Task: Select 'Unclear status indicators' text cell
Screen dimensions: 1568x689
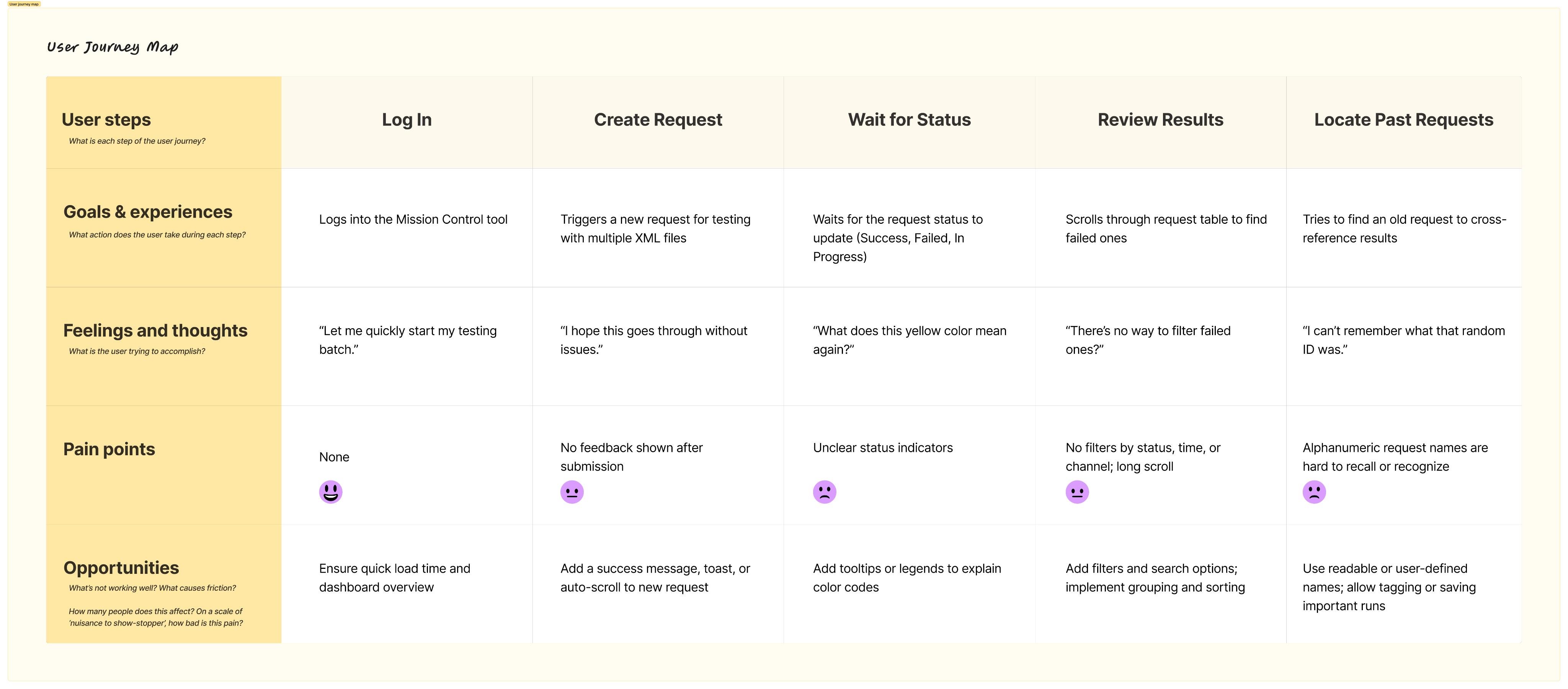Action: coord(883,448)
